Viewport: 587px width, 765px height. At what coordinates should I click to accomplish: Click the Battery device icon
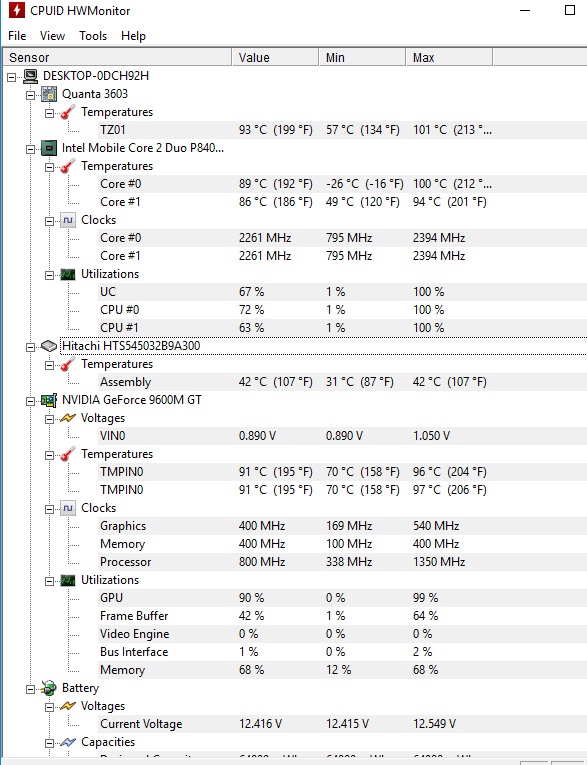coord(49,688)
